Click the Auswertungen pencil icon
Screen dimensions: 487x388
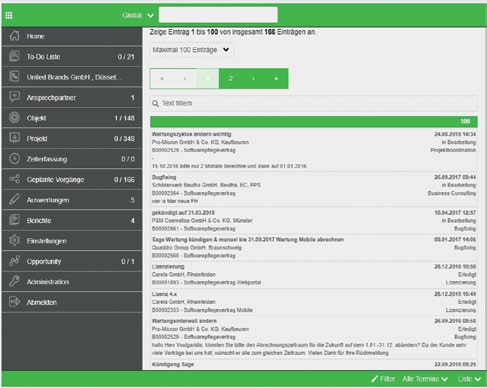(x=14, y=200)
